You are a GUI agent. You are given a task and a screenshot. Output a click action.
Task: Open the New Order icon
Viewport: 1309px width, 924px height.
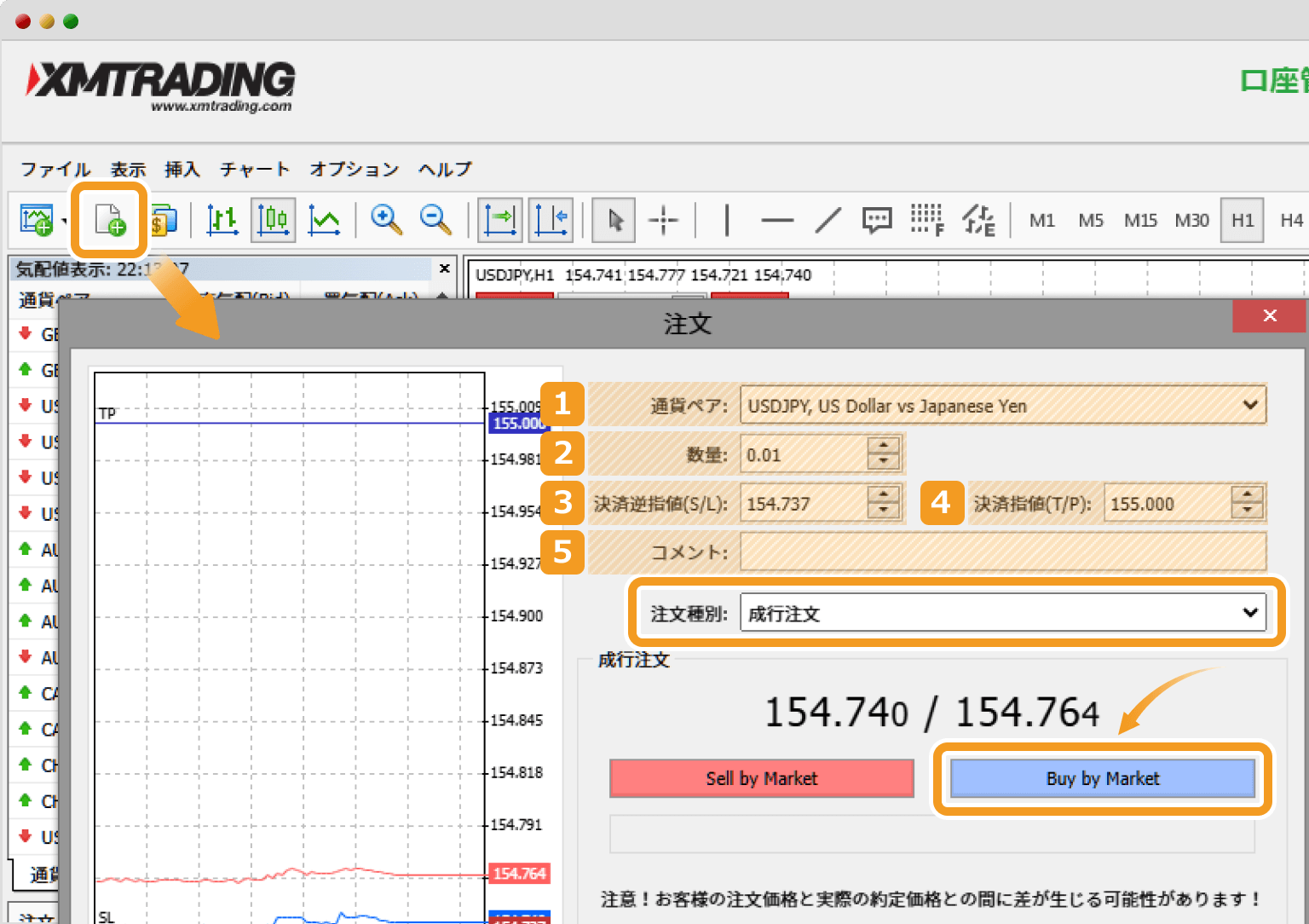tap(110, 220)
